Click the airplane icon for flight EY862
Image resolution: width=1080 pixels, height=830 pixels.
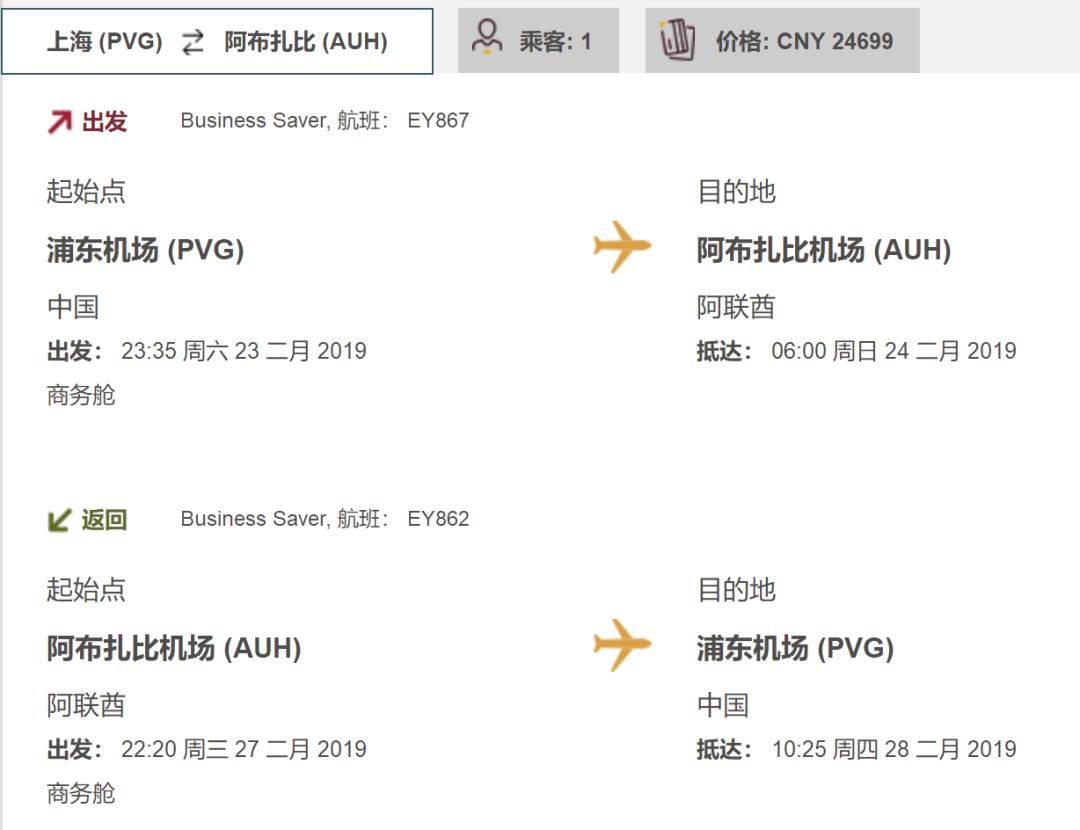[622, 644]
